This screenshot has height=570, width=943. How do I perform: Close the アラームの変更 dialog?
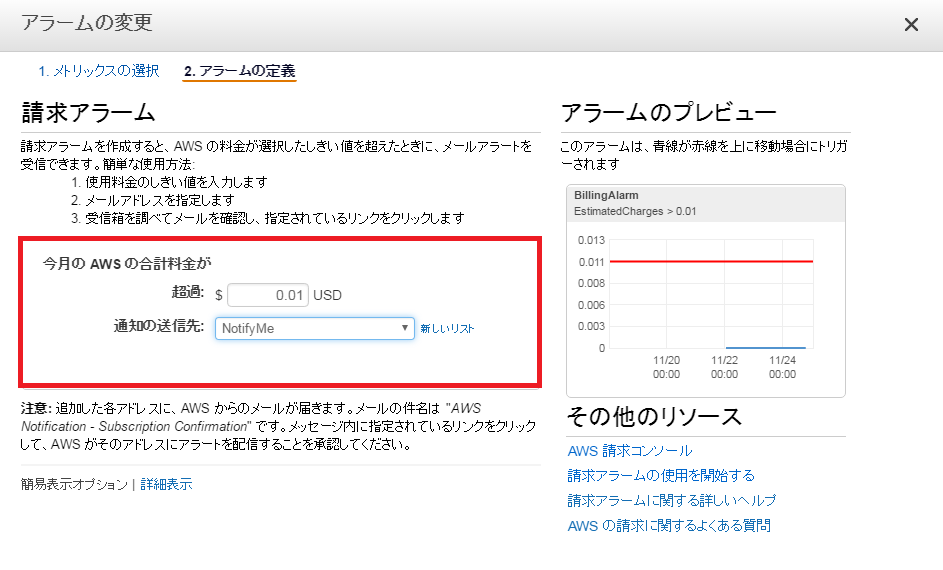[x=911, y=25]
